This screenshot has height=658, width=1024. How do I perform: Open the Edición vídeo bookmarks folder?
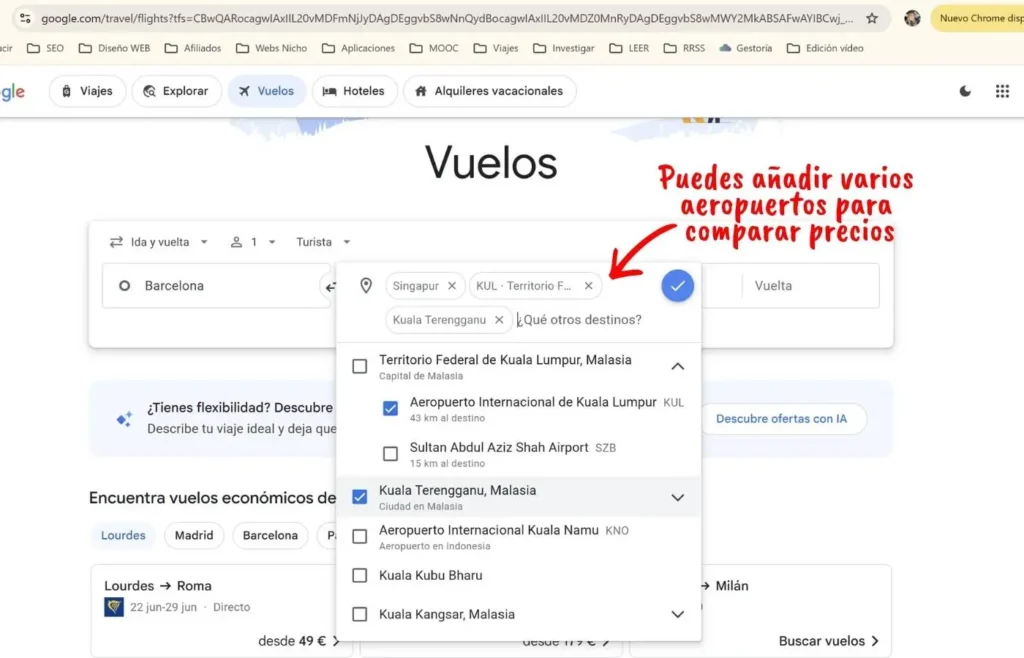click(825, 48)
